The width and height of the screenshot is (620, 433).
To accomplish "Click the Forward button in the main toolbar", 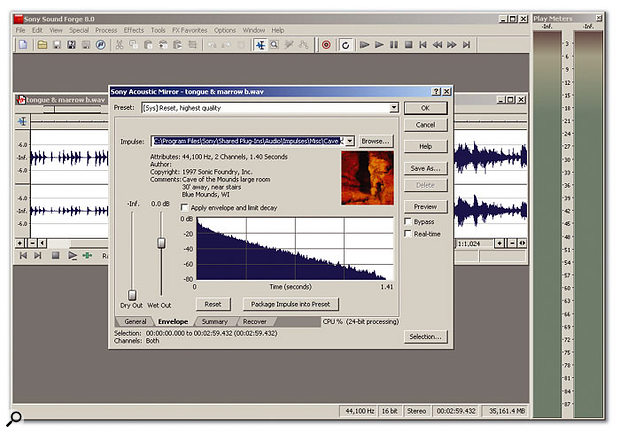I will 452,45.
